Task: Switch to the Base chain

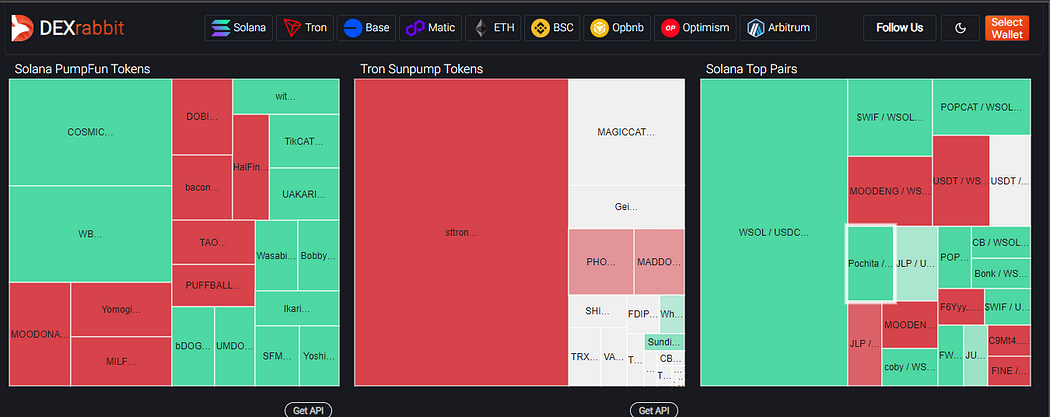Action: click(x=366, y=28)
